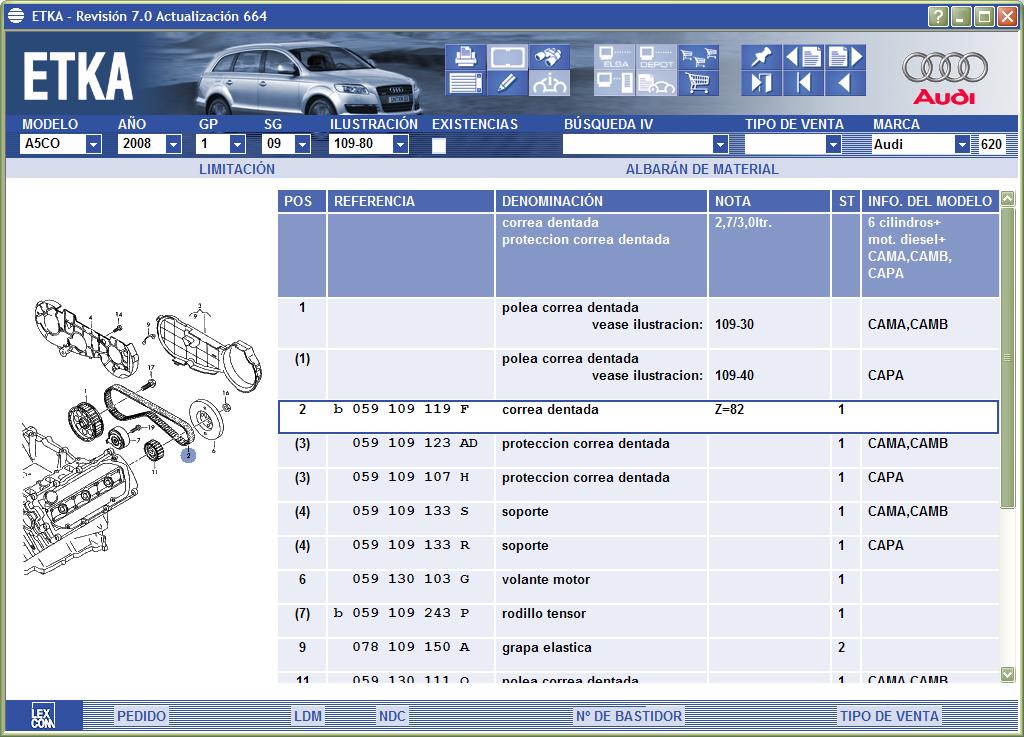This screenshot has height=737, width=1024.
Task: Select rodillo tensor row 059 109 243 P
Action: [x=638, y=621]
